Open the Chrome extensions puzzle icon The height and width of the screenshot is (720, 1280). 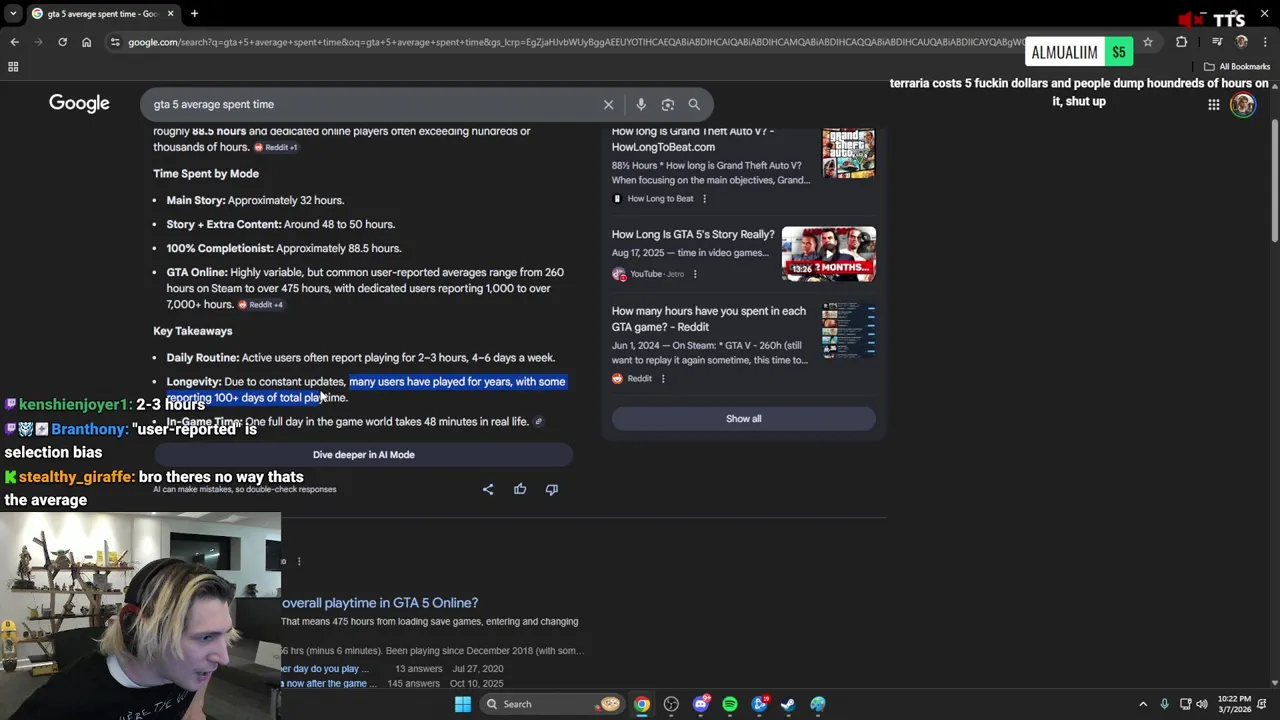click(x=1182, y=42)
